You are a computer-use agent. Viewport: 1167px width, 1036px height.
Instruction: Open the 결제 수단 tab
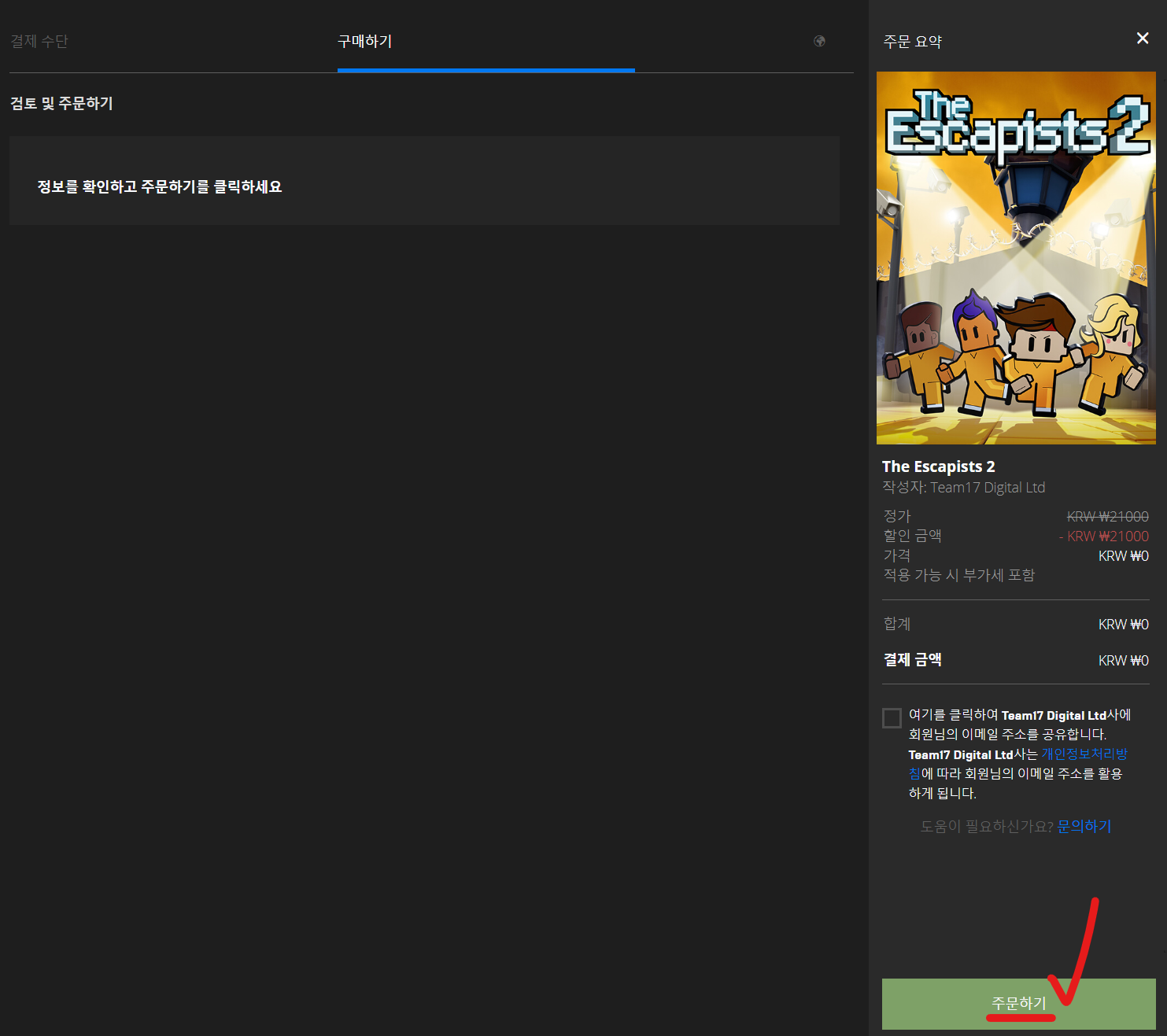click(x=39, y=41)
